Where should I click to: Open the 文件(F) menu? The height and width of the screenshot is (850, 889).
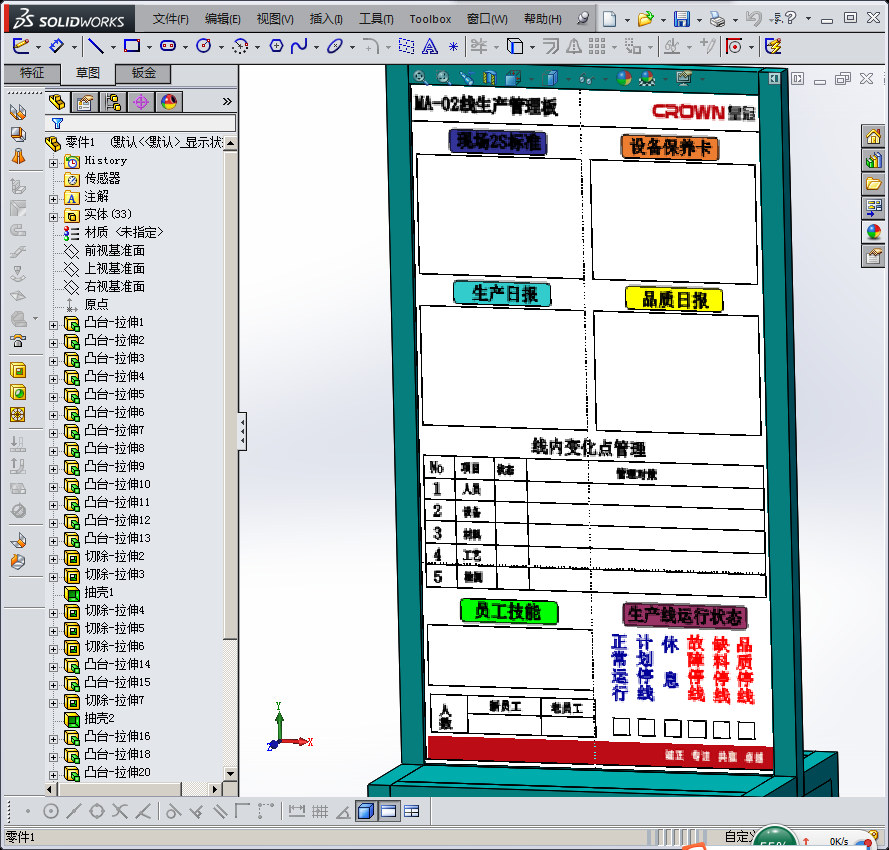point(171,19)
